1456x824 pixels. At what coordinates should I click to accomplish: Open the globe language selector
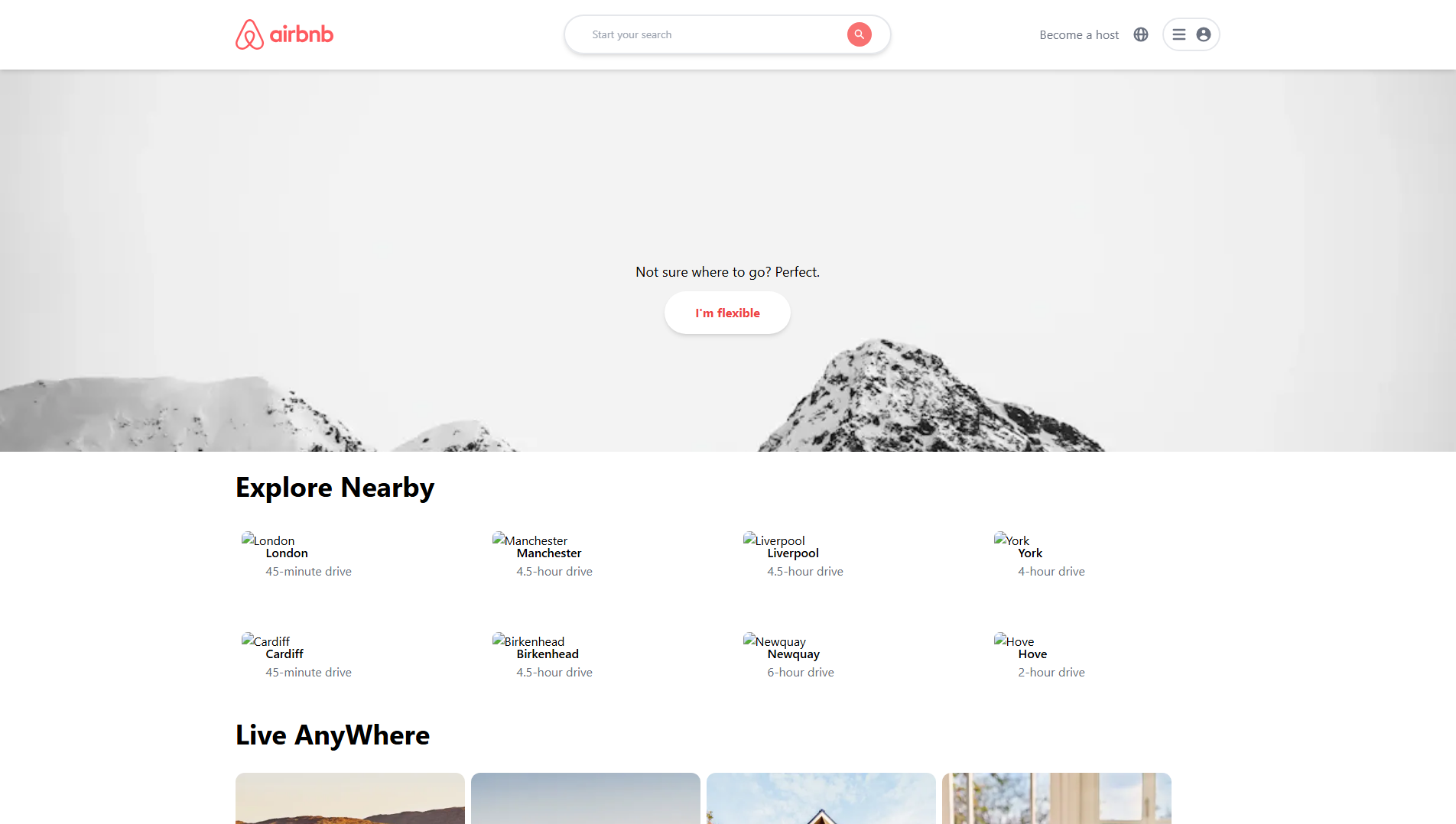click(x=1141, y=34)
